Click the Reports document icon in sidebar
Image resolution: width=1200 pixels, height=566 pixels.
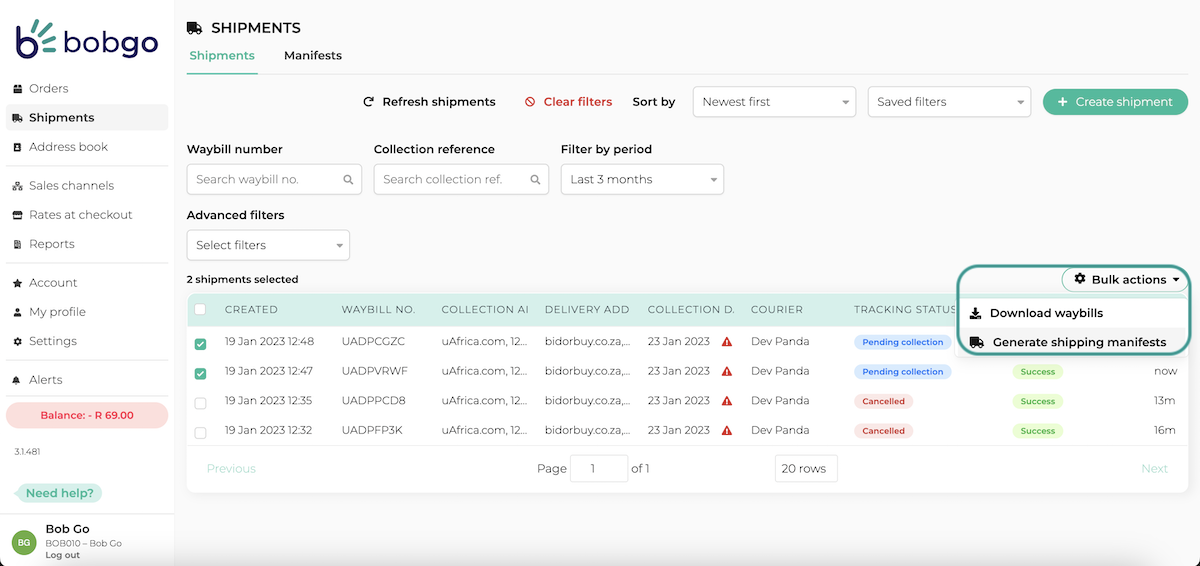[18, 244]
